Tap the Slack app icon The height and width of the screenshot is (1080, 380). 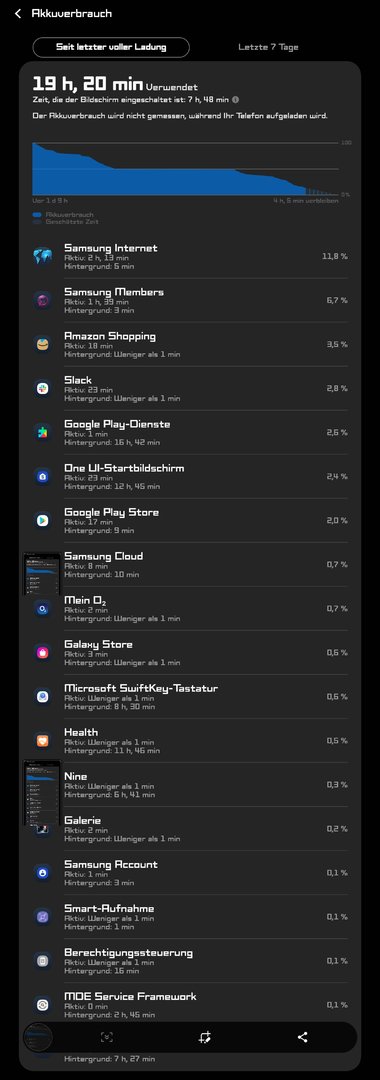pos(43,388)
